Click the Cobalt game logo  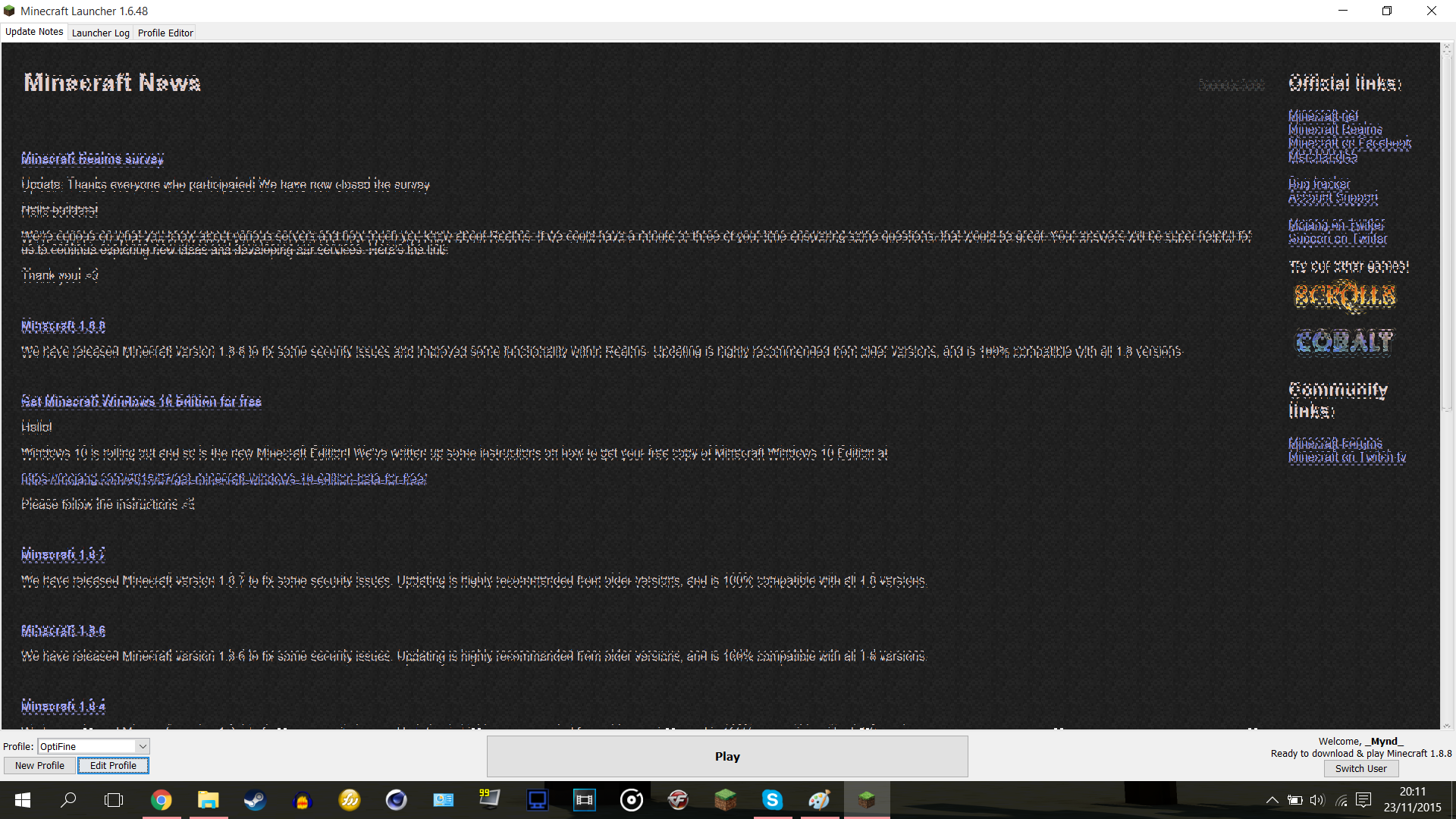click(1344, 342)
